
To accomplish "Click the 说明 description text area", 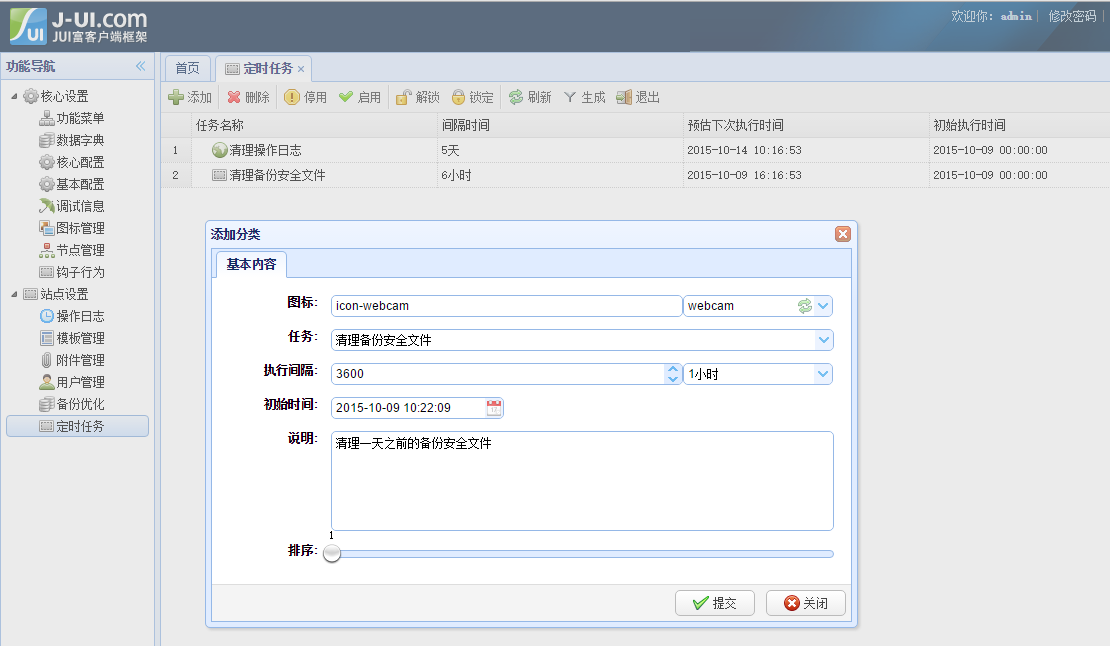I will (x=582, y=481).
